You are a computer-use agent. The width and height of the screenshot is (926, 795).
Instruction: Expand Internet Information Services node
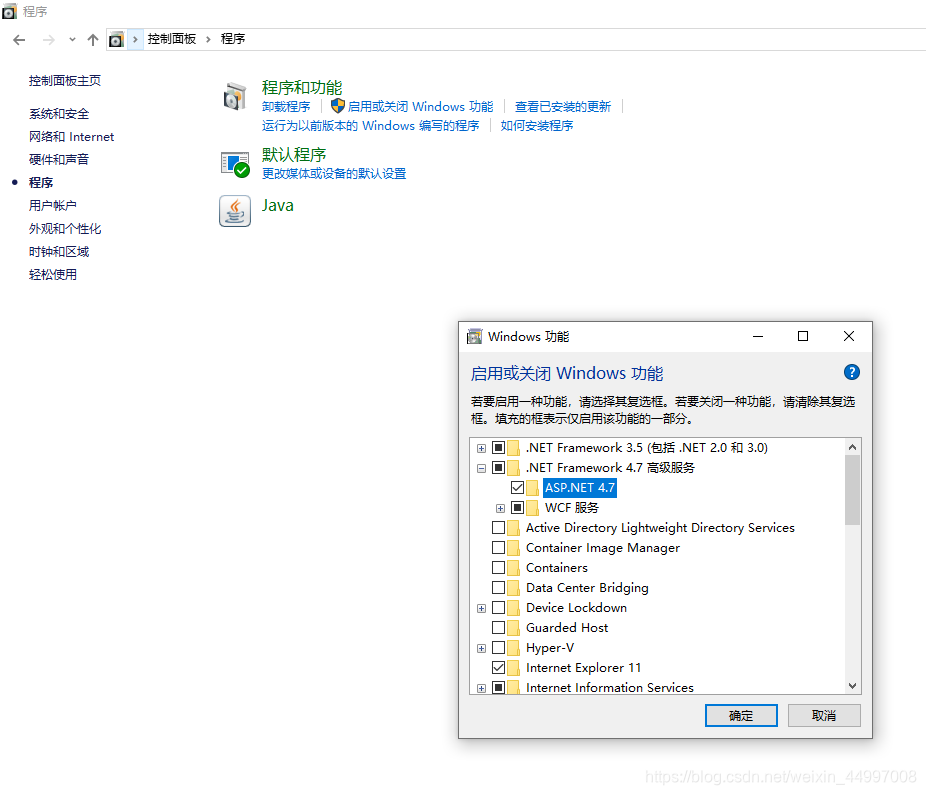click(481, 688)
